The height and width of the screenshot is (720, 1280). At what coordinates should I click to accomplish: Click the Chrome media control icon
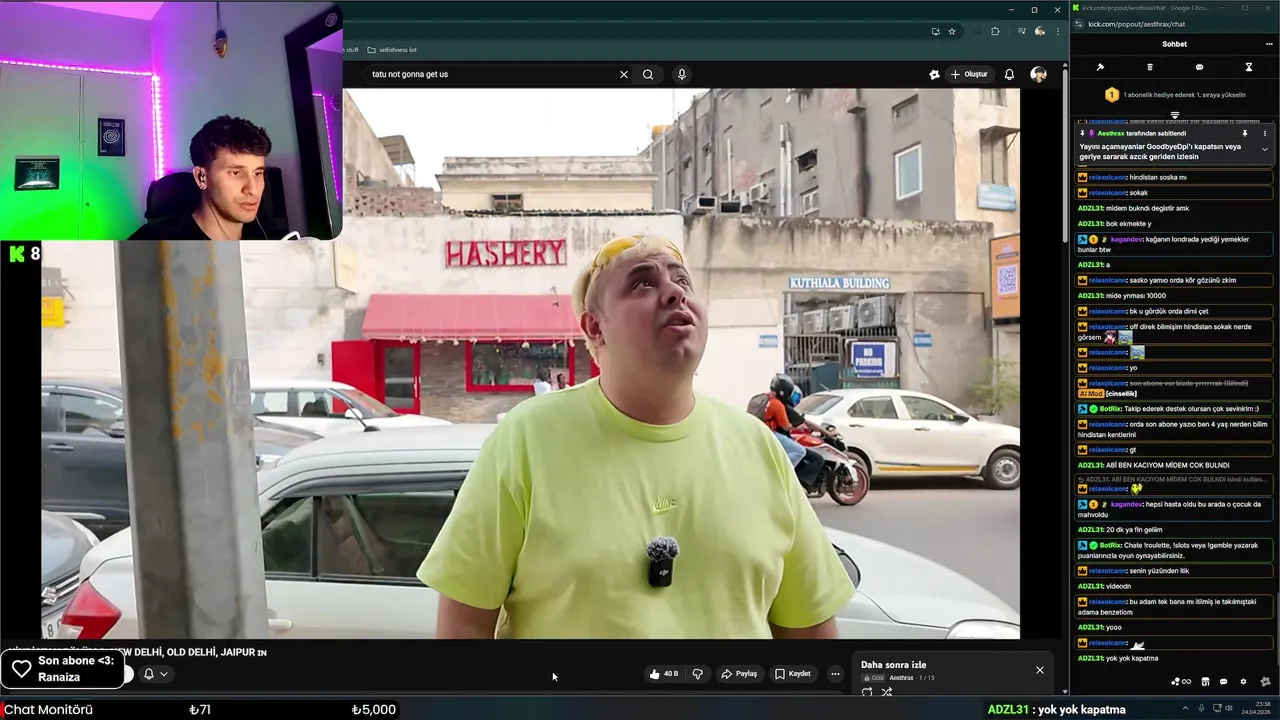click(x=1021, y=31)
